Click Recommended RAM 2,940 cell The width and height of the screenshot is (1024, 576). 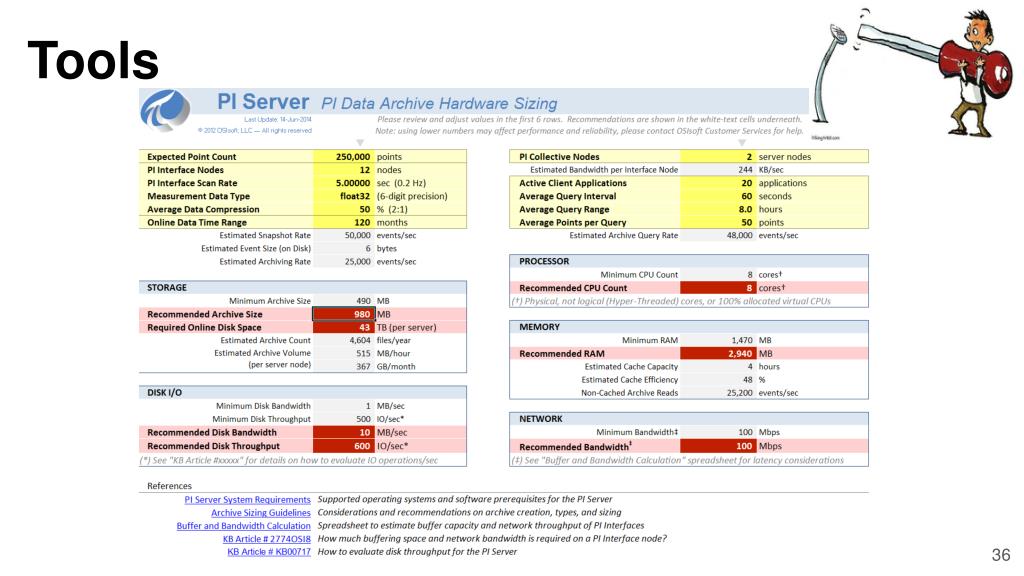tap(718, 353)
